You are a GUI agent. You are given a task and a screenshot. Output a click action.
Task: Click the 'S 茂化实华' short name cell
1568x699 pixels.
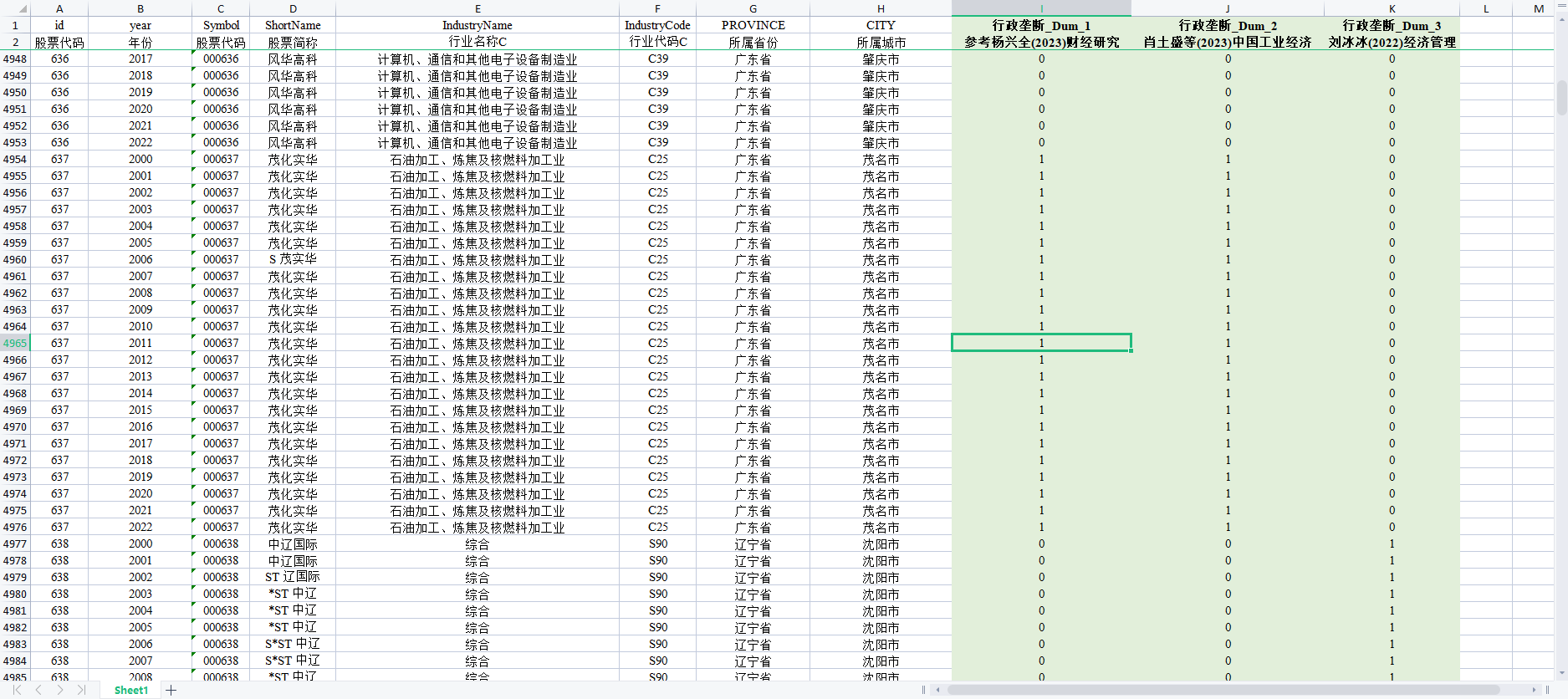point(293,259)
